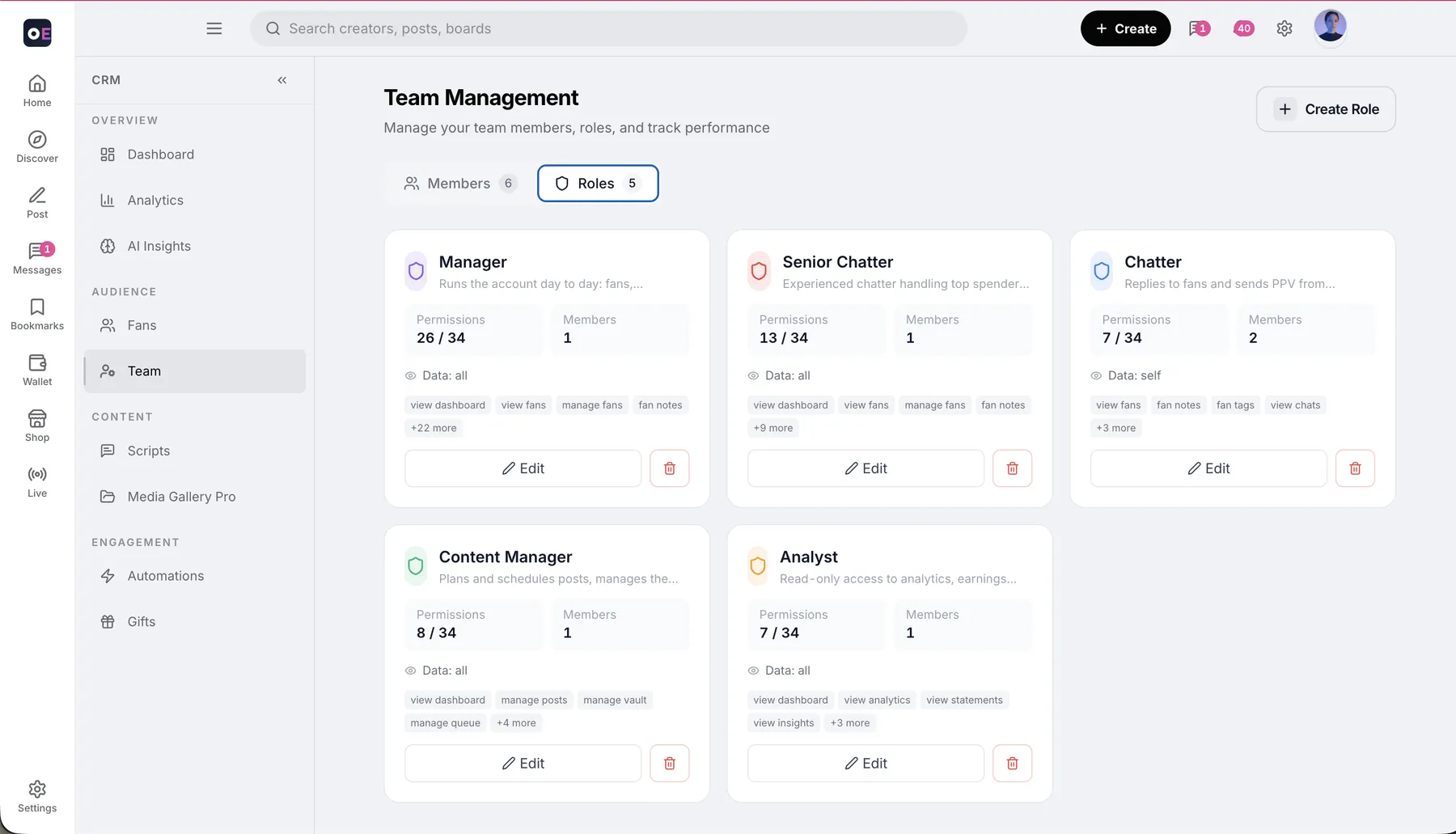
Task: Focus the search creators field
Action: pos(608,28)
